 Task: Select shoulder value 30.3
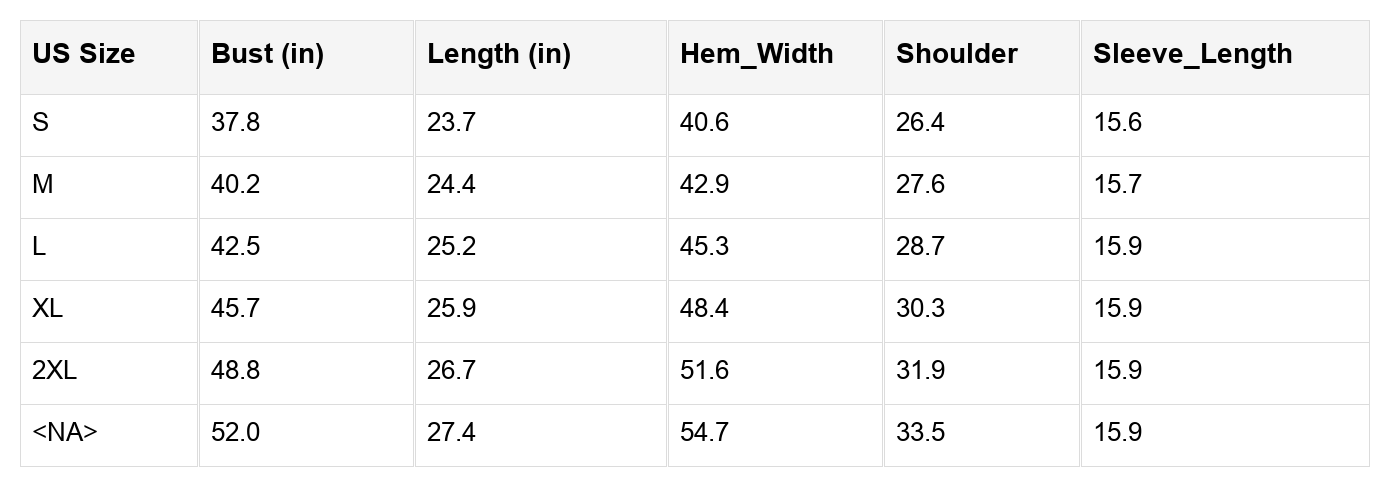(920, 309)
